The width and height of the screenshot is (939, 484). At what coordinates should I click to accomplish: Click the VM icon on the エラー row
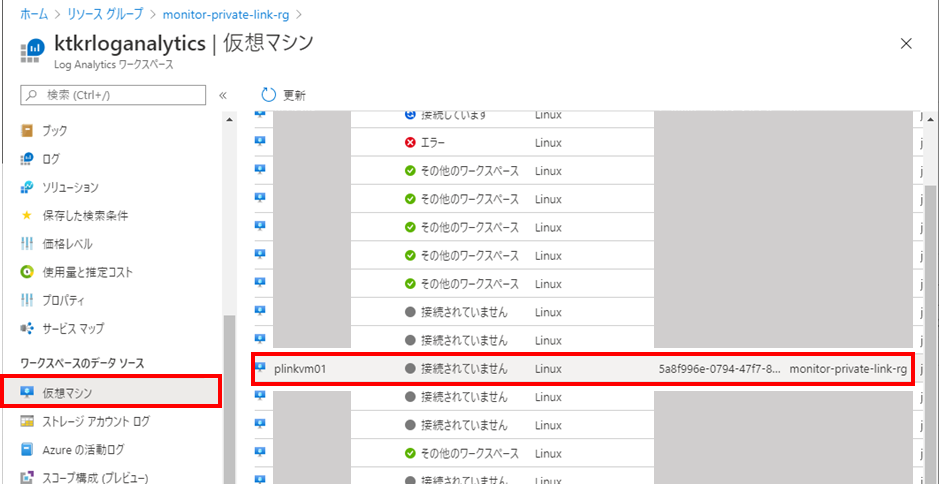(261, 142)
